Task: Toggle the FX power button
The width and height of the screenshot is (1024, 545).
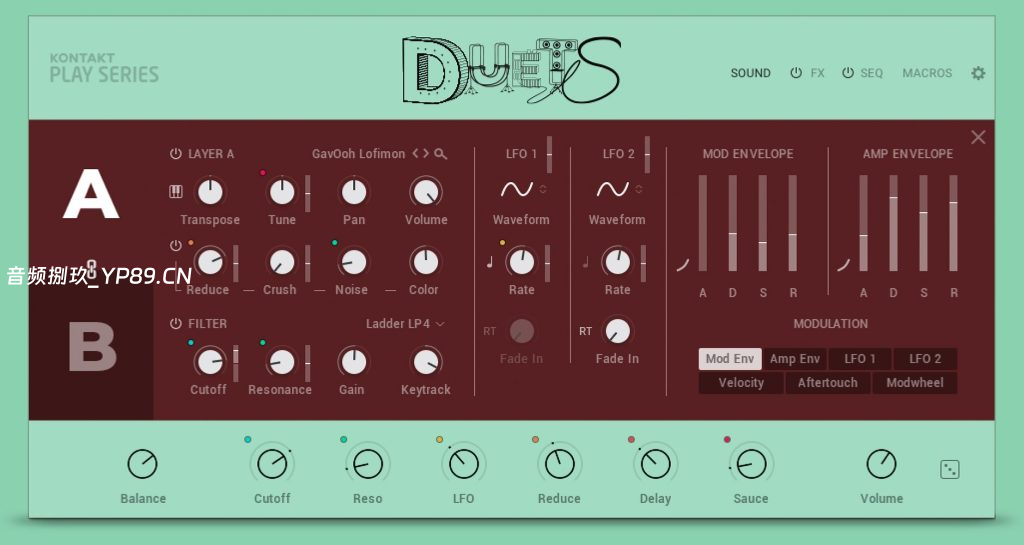Action: (x=795, y=73)
